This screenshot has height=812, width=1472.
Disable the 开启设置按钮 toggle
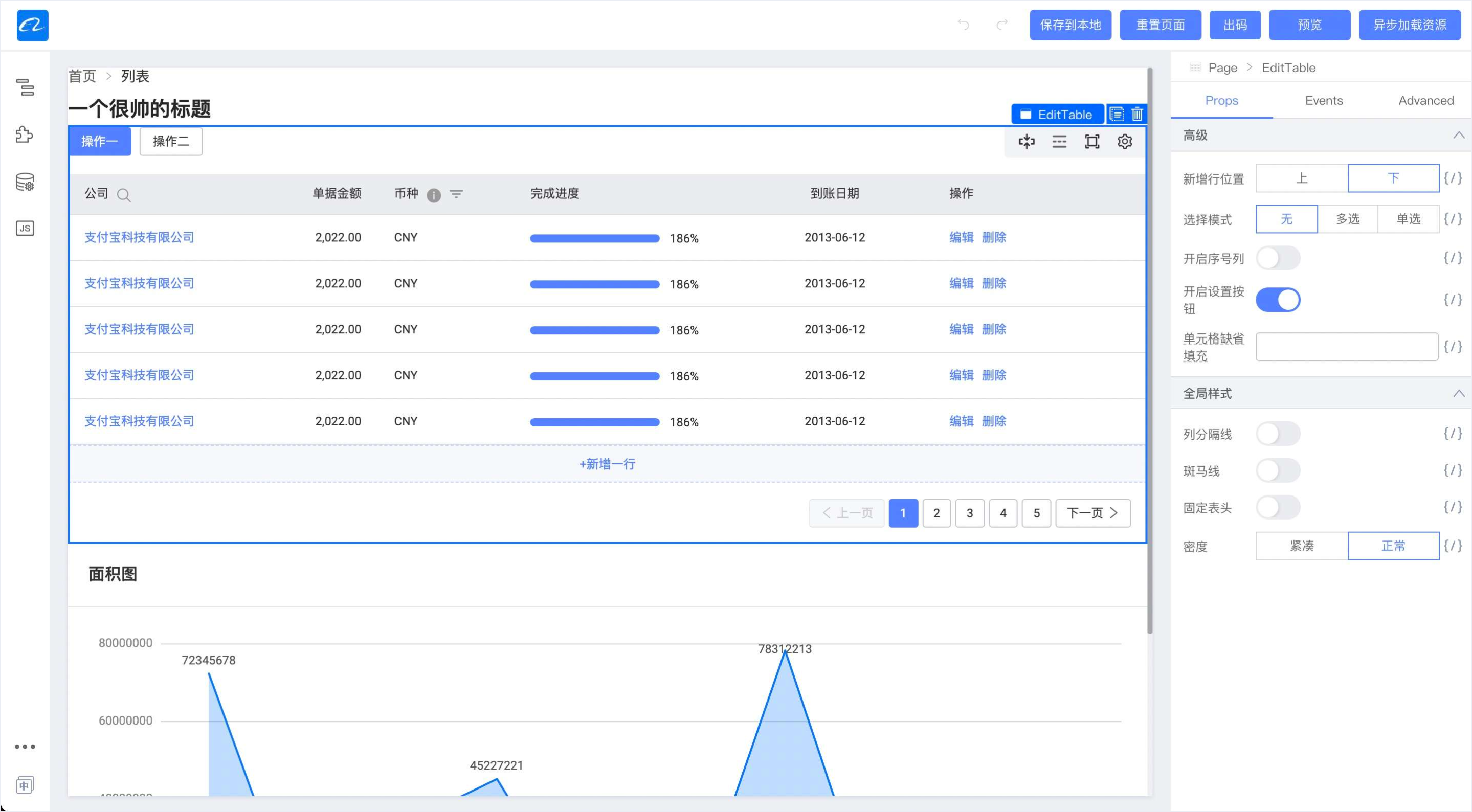tap(1278, 300)
